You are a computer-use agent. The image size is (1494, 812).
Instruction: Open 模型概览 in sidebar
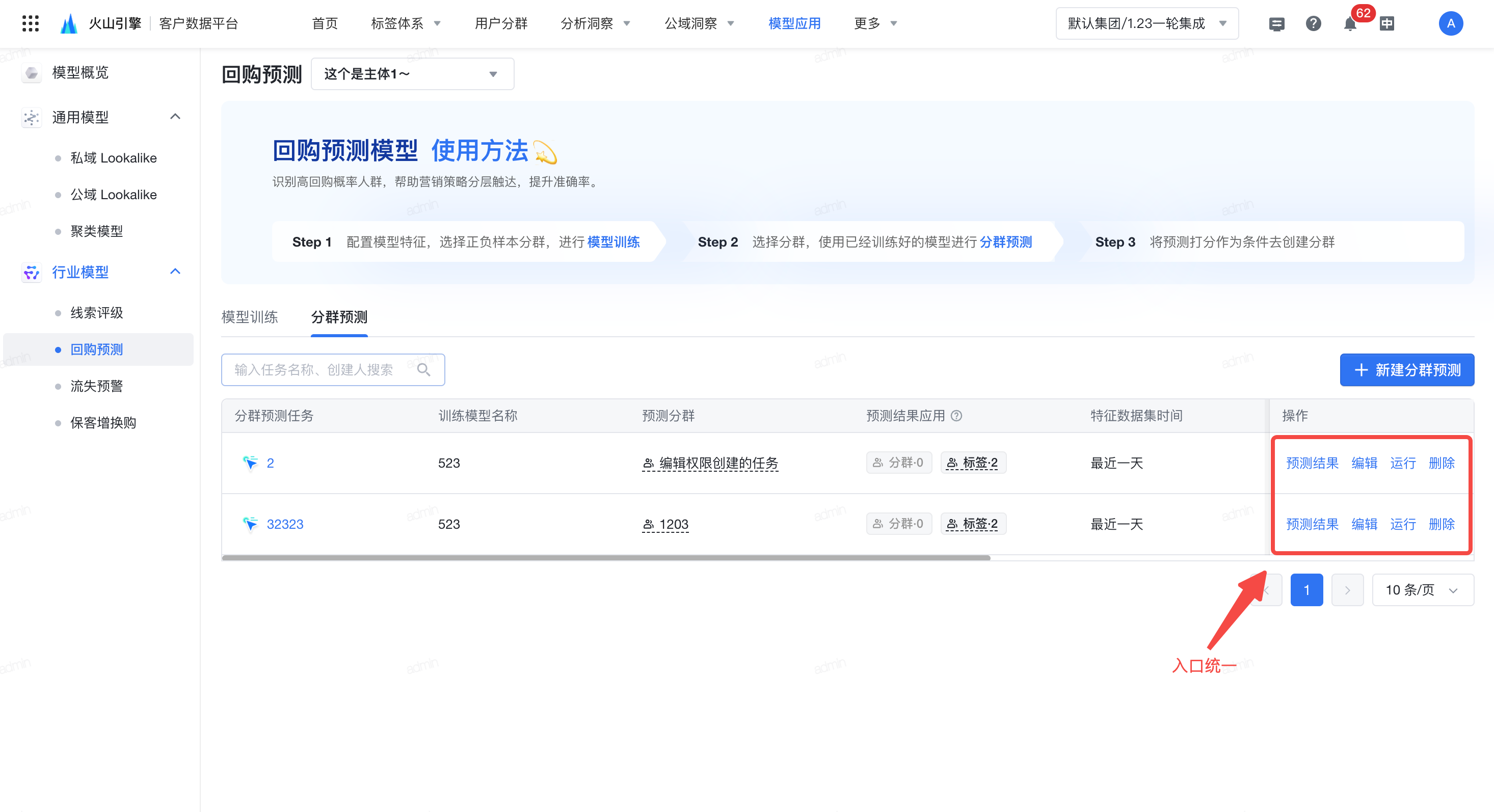click(x=81, y=72)
